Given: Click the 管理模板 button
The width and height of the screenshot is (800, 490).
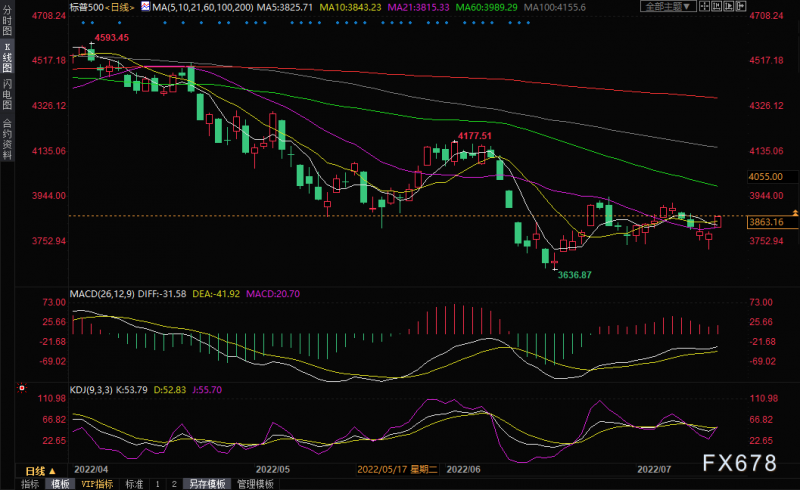Looking at the screenshot, I should click(x=256, y=484).
